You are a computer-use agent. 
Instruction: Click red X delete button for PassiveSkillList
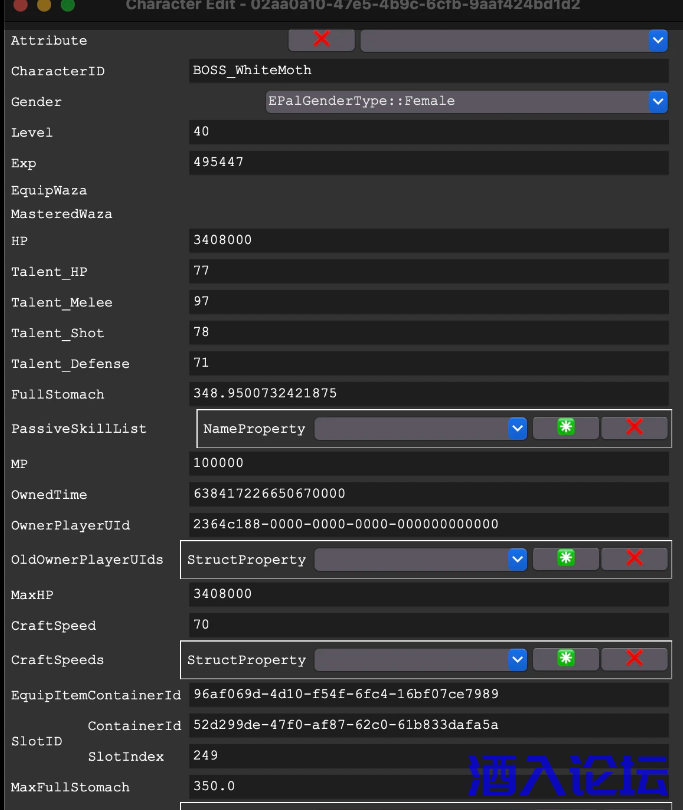pyautogui.click(x=634, y=428)
